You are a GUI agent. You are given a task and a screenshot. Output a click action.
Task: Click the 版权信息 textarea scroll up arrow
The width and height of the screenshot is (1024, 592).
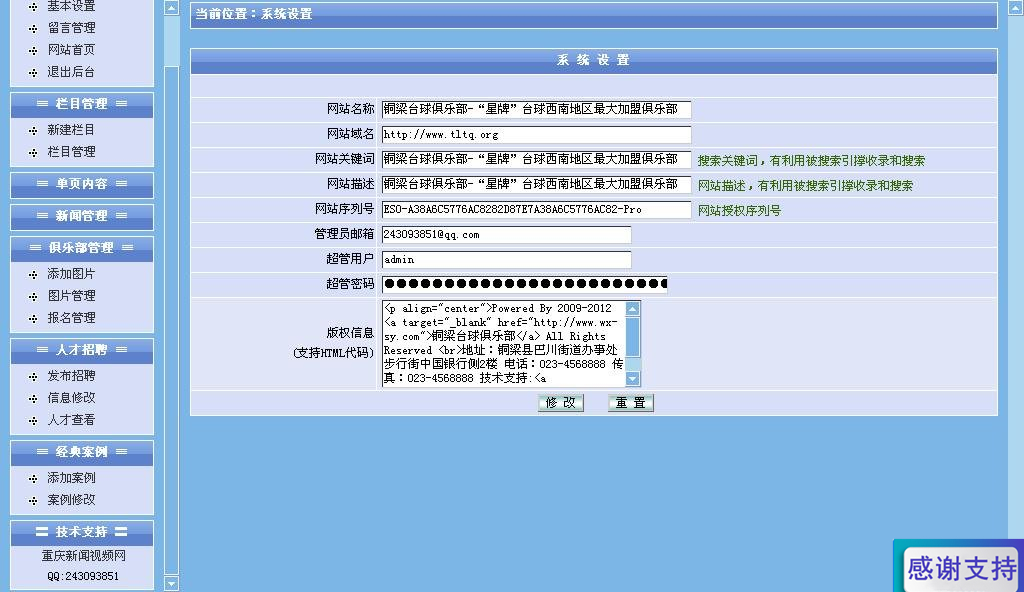[632, 308]
